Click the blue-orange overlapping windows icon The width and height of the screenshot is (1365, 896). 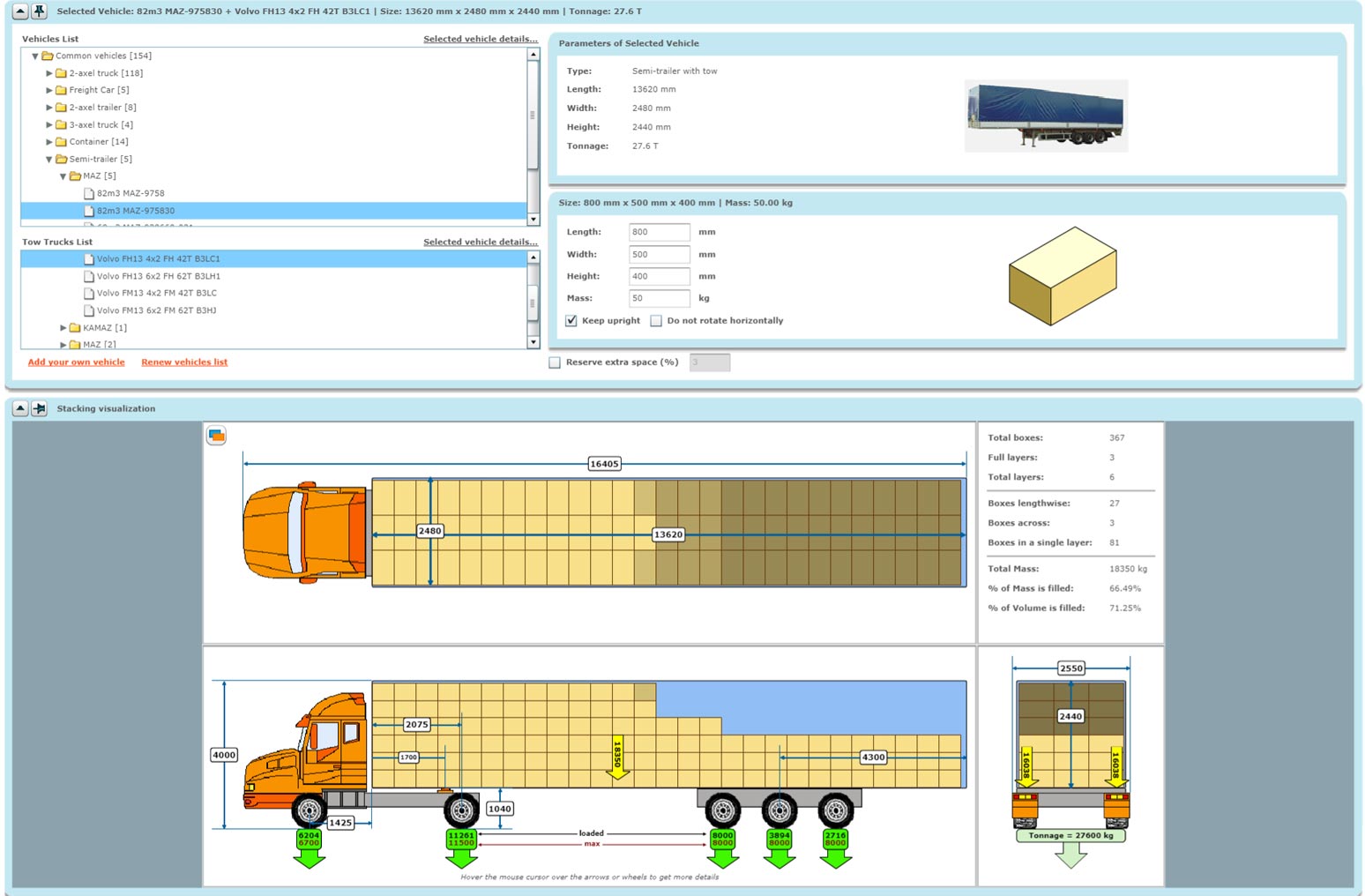coord(216,436)
